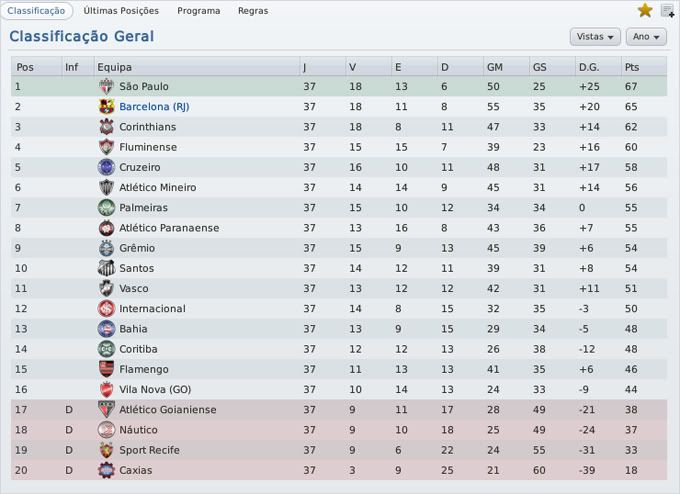This screenshot has width=680, height=494.
Task: Click the Corinthians club crest
Action: click(x=106, y=127)
